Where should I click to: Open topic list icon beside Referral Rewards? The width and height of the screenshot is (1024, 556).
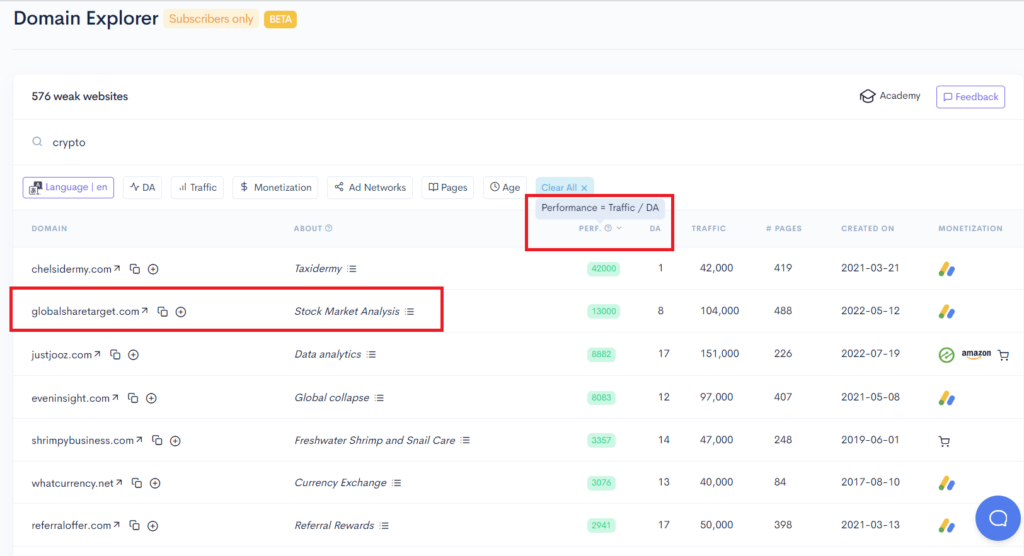[384, 526]
